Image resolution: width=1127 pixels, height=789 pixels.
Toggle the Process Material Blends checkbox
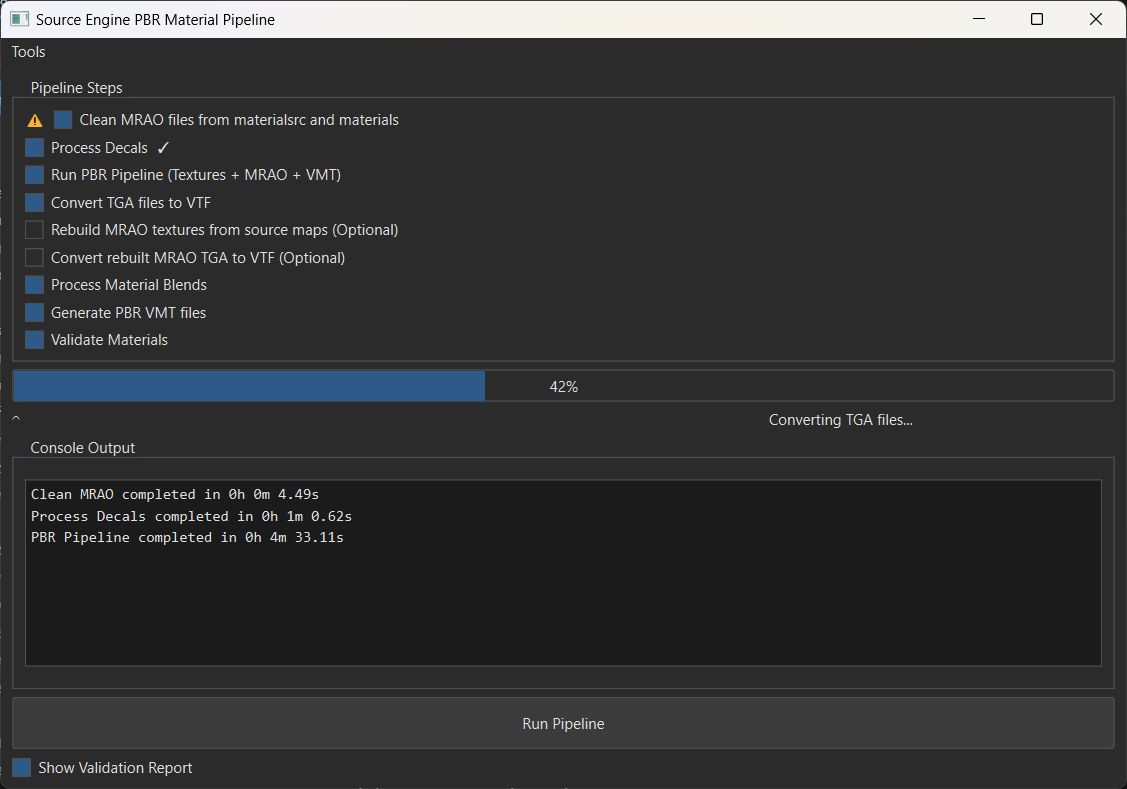click(x=35, y=285)
